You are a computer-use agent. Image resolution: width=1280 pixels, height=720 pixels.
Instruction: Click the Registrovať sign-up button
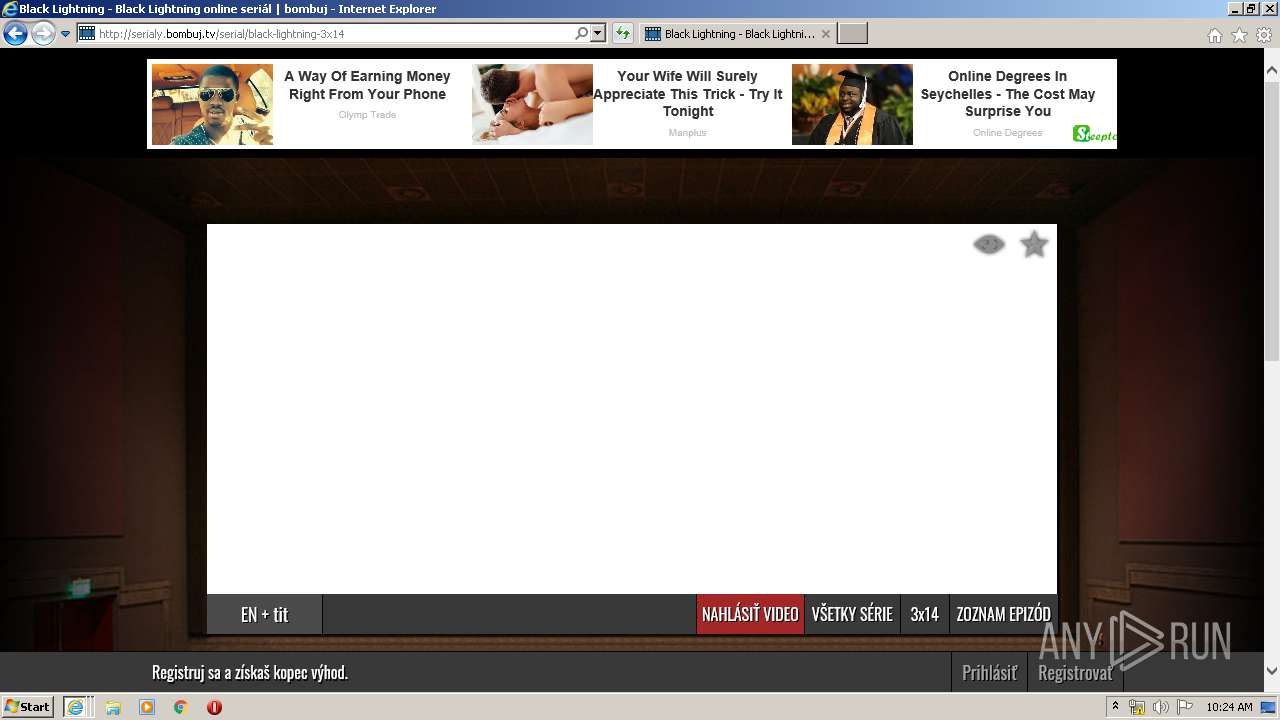point(1075,673)
